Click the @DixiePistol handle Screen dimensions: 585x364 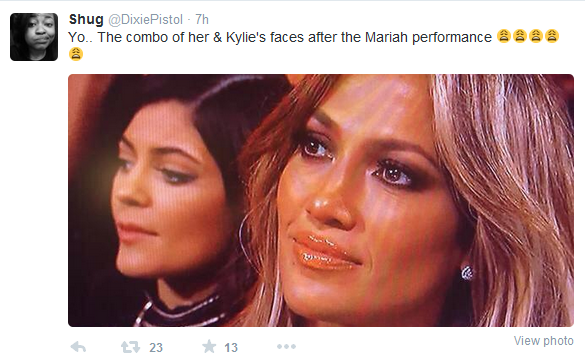click(x=146, y=19)
